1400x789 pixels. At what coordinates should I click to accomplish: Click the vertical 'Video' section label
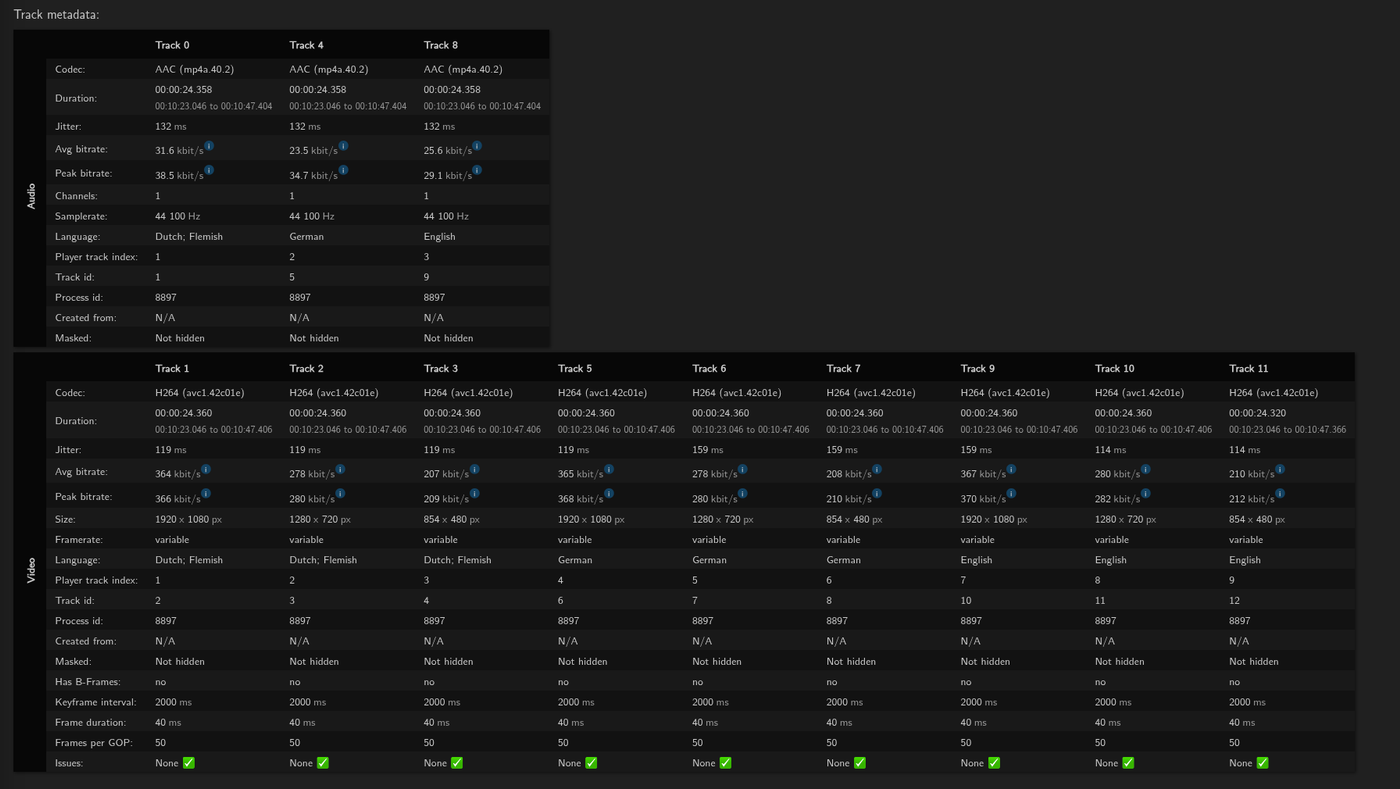coord(31,570)
